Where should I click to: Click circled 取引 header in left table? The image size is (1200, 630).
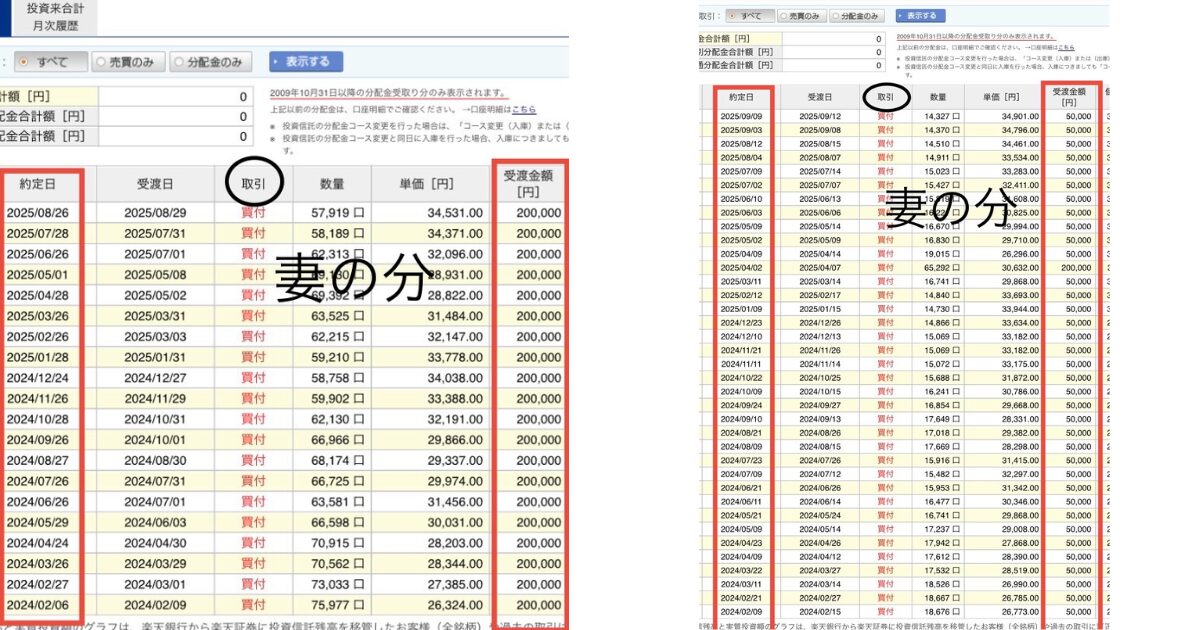(254, 184)
